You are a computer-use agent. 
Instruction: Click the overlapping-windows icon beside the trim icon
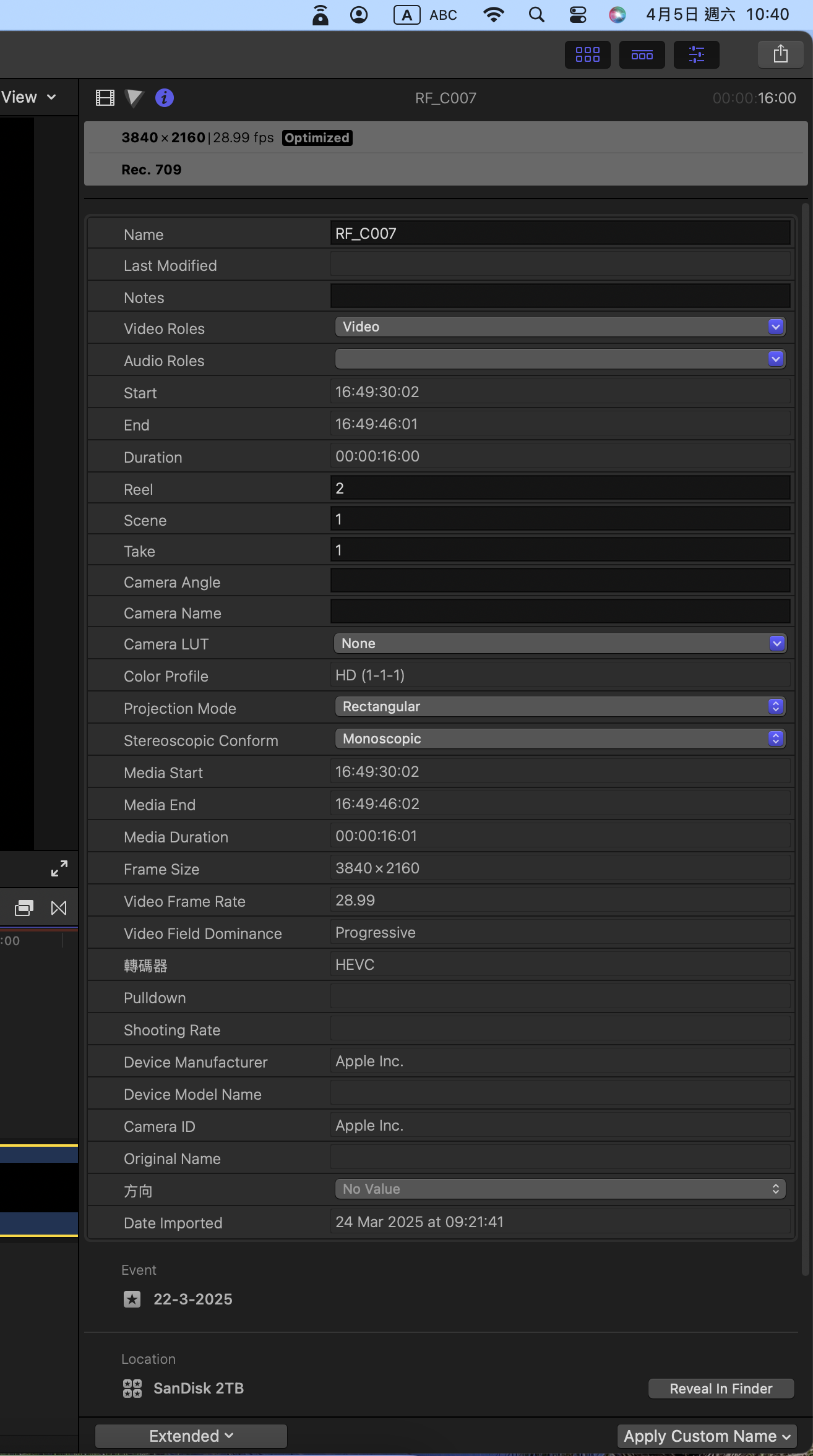[24, 908]
